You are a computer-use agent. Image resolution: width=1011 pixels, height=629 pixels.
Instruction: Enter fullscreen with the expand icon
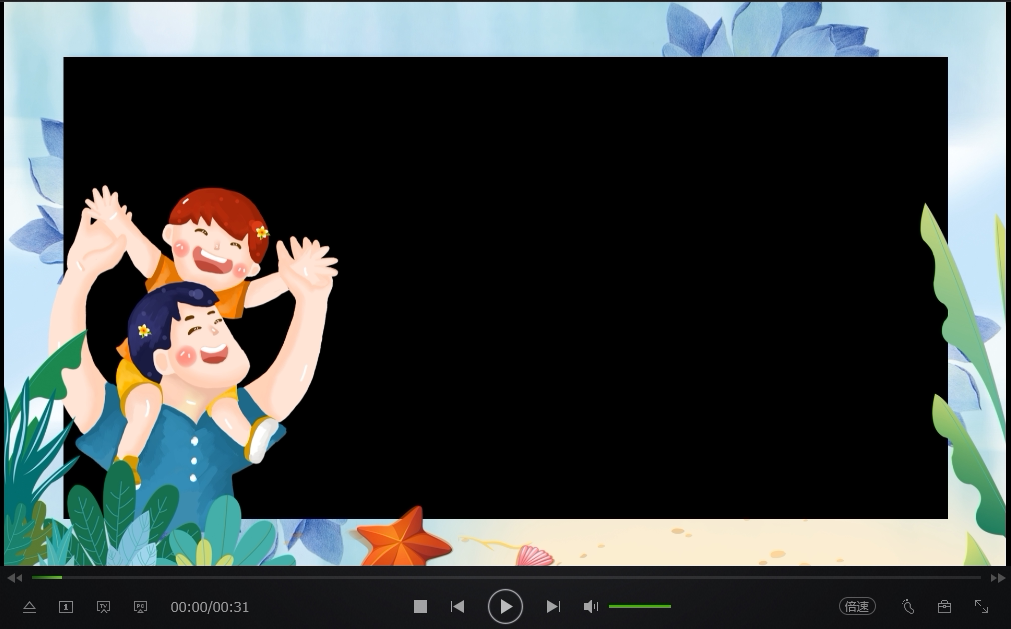pyautogui.click(x=981, y=606)
